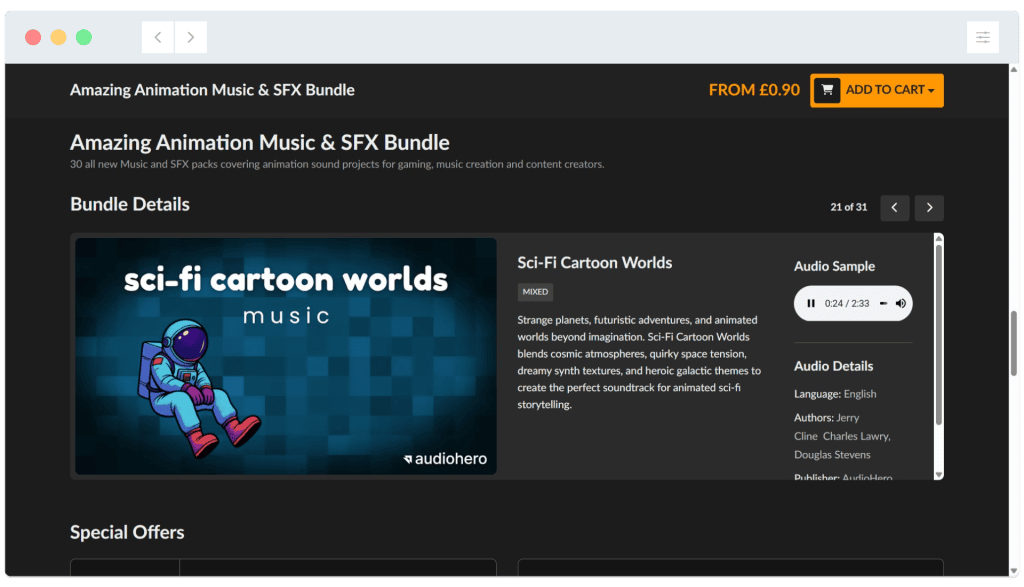Click the details panel scroll up arrow
Screen dimensions: 1024x587
coord(938,238)
